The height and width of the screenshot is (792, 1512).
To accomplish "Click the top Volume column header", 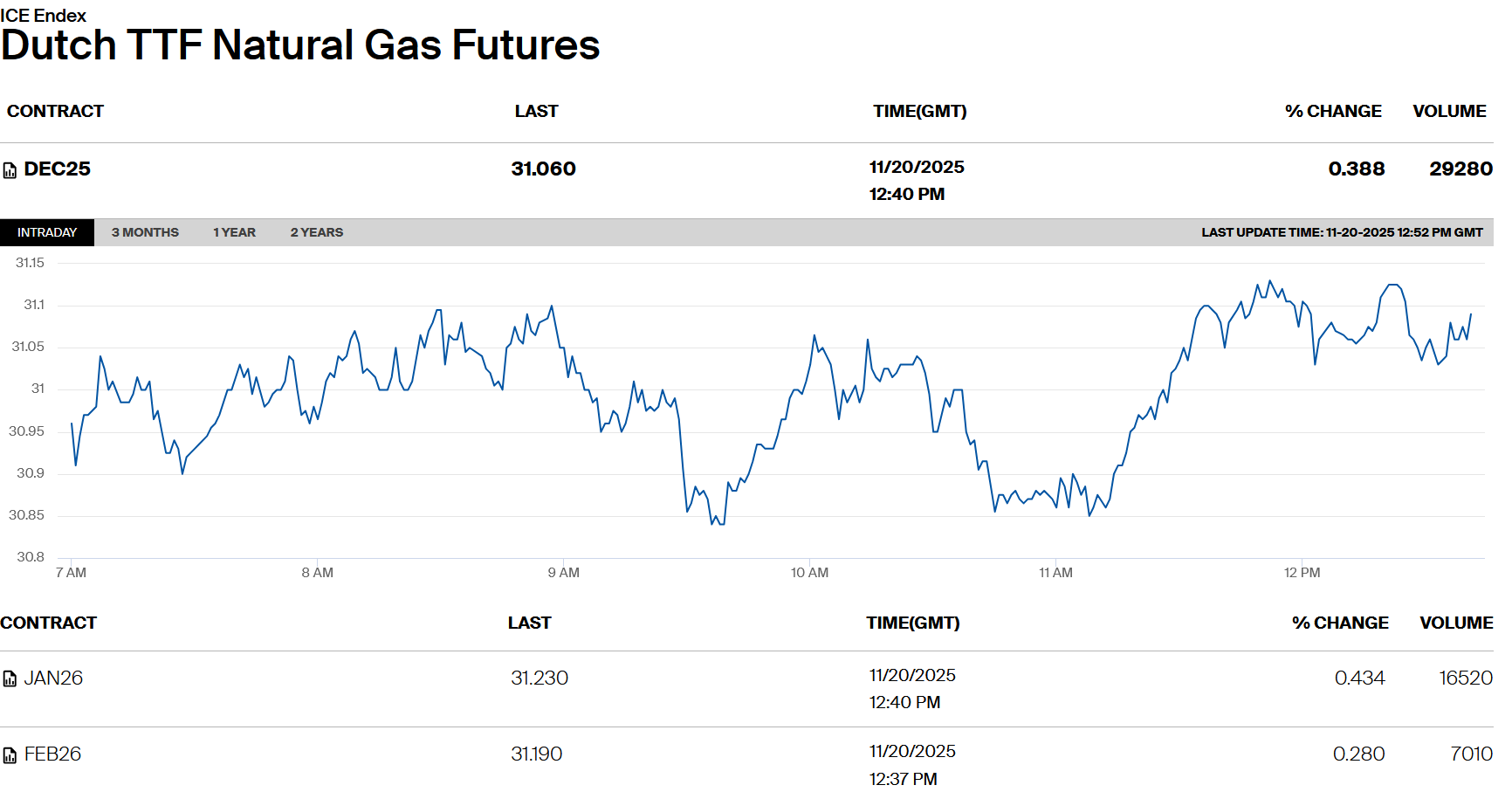I will click(x=1449, y=112).
